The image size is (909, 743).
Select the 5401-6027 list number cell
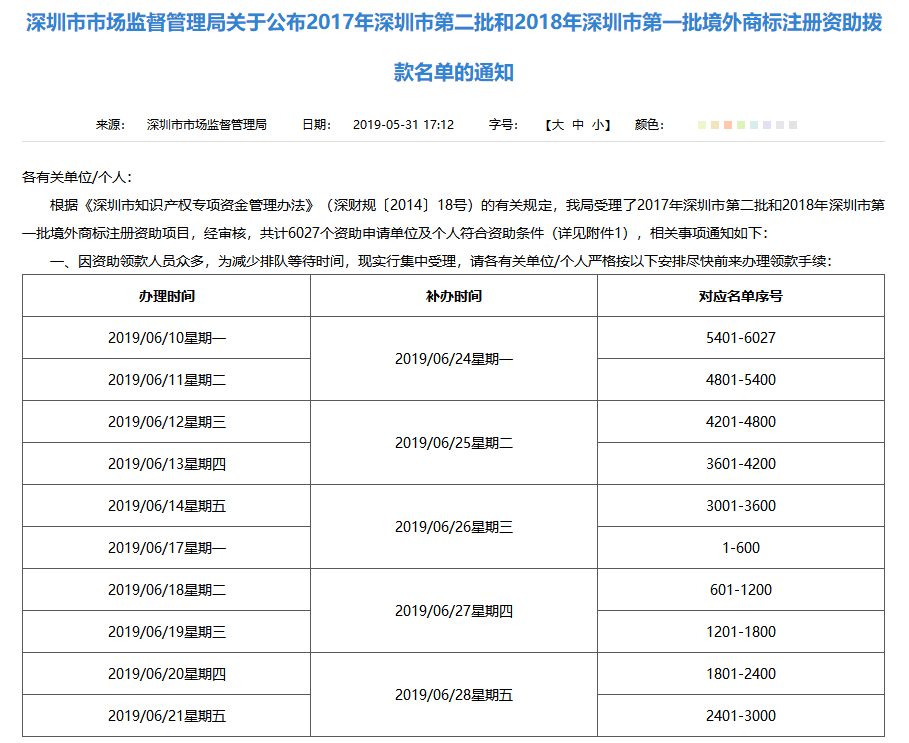pyautogui.click(x=740, y=338)
